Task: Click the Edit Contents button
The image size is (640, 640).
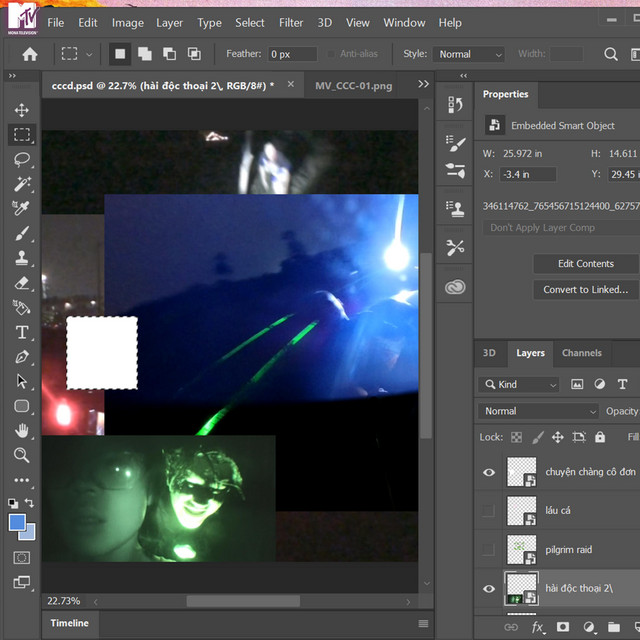Action: (585, 264)
